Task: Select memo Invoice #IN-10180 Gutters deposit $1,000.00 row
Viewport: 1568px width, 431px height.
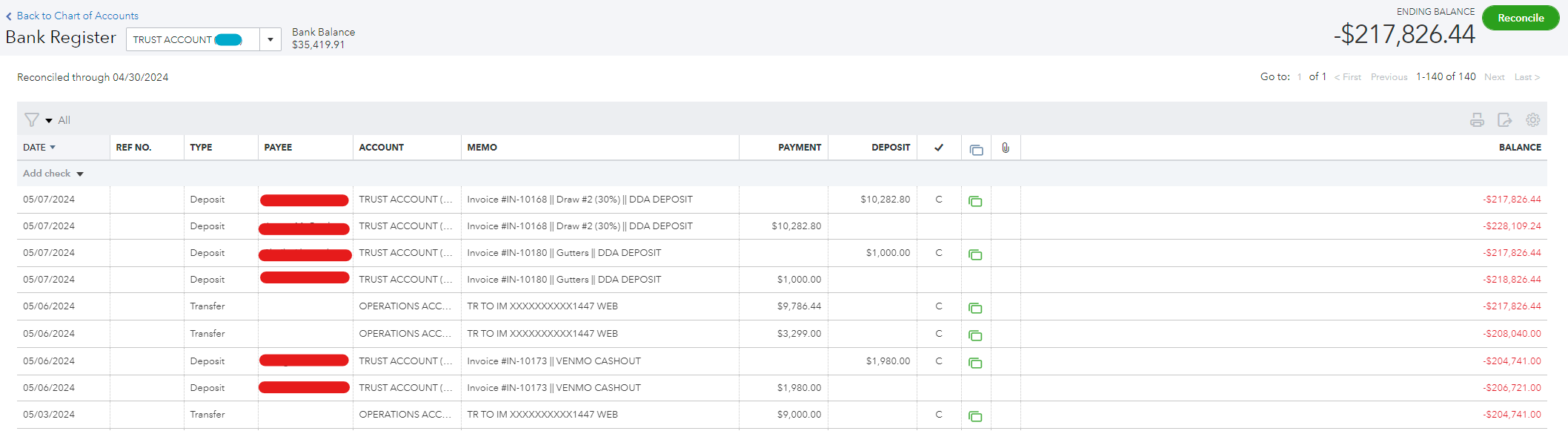Action: coord(564,253)
